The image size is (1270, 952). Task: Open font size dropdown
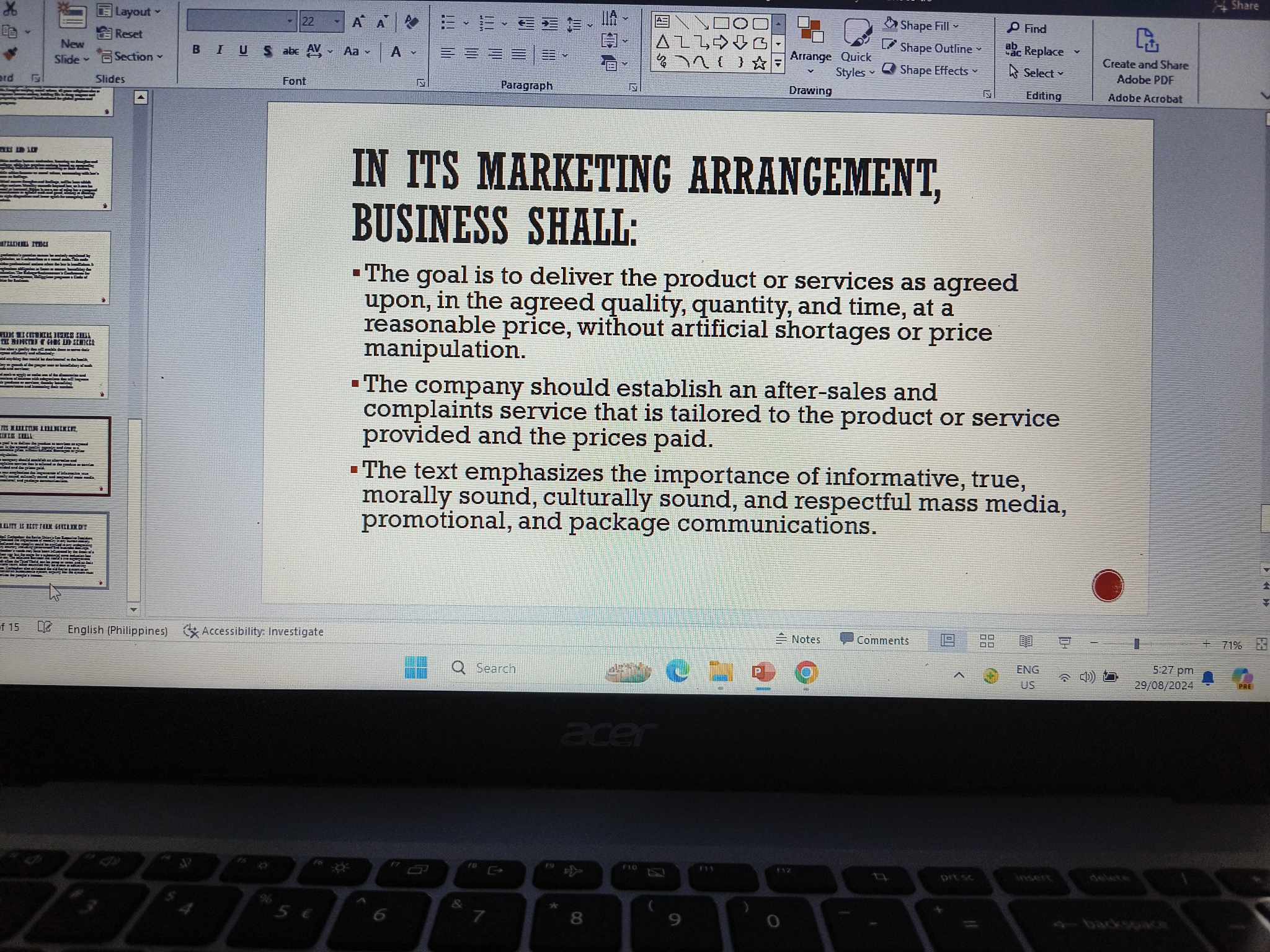[337, 22]
